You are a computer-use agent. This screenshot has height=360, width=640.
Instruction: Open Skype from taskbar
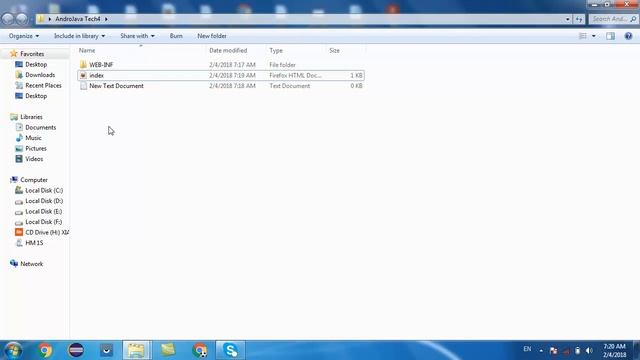231,350
